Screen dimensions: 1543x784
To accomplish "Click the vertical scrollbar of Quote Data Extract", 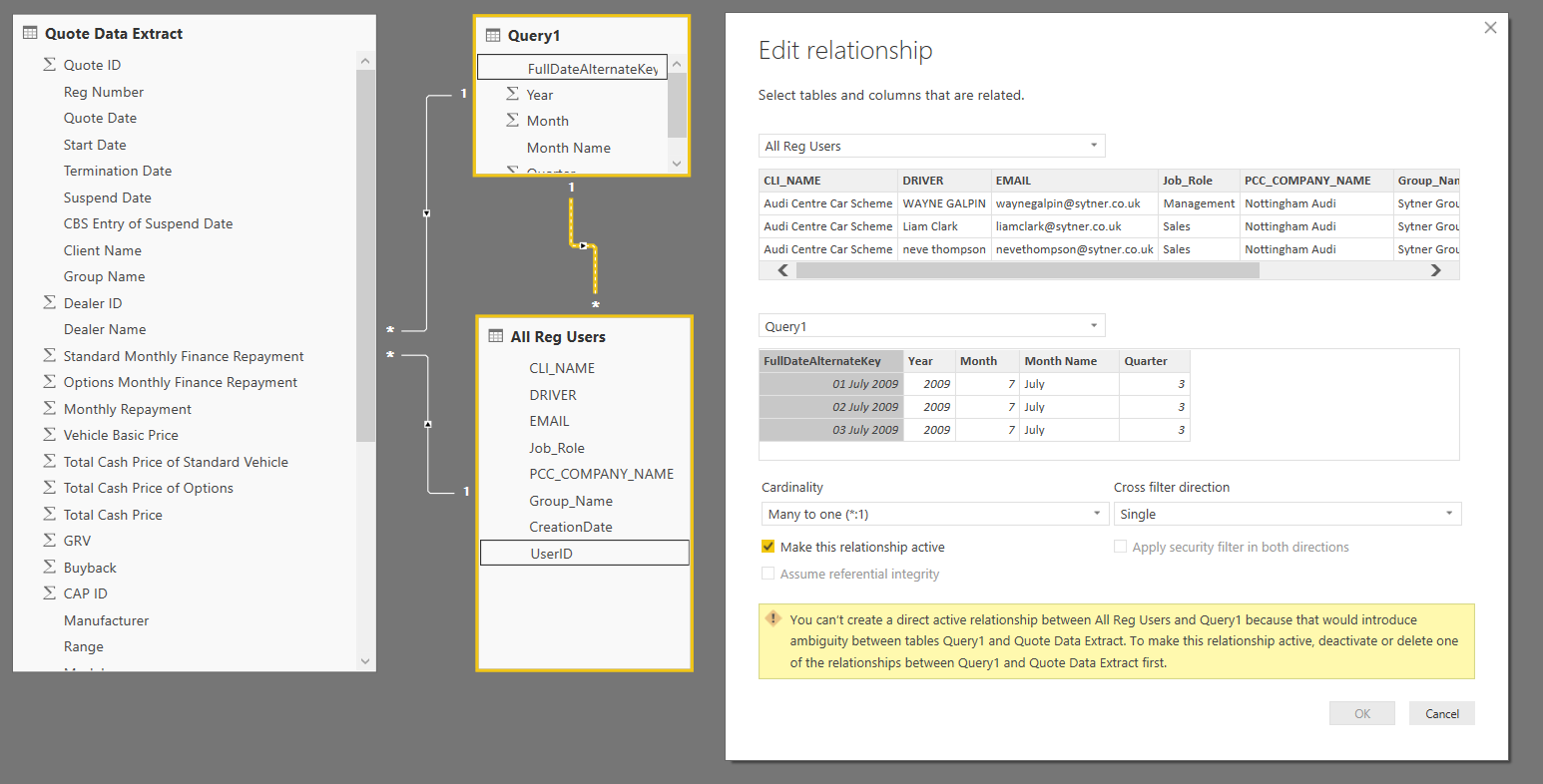I will point(365,255).
